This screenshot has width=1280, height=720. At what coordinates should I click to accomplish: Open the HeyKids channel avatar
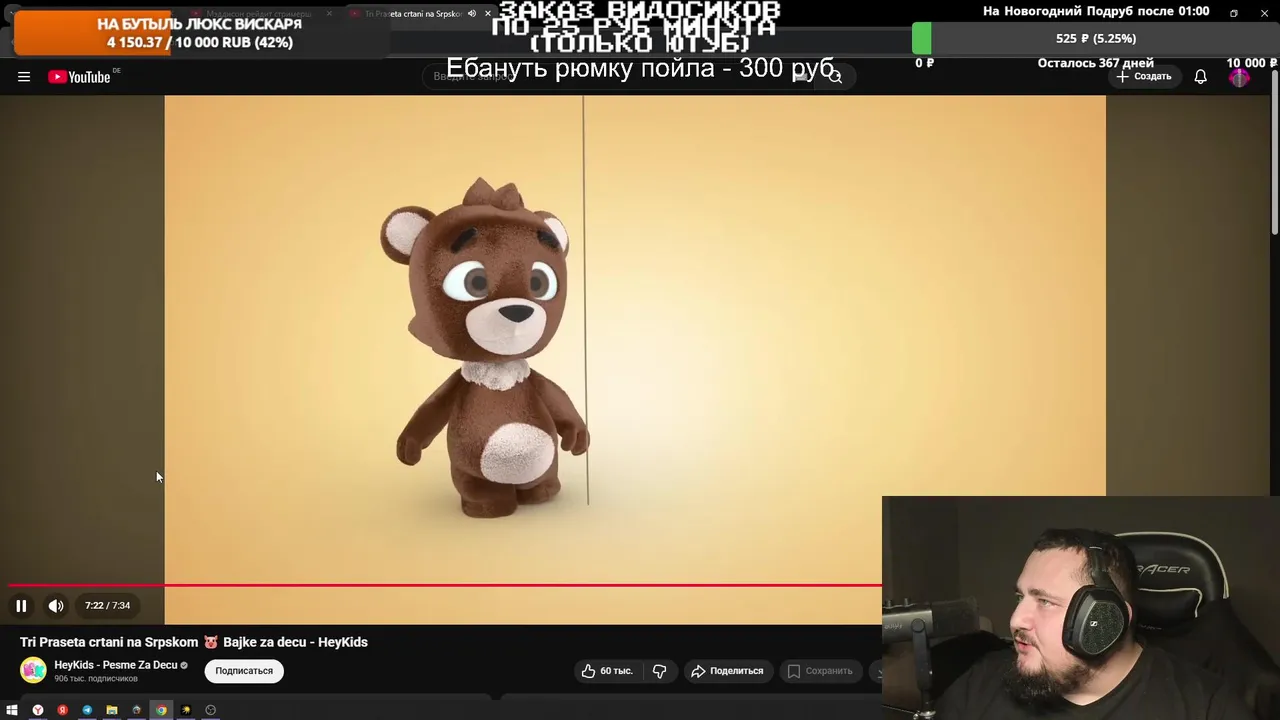34,671
